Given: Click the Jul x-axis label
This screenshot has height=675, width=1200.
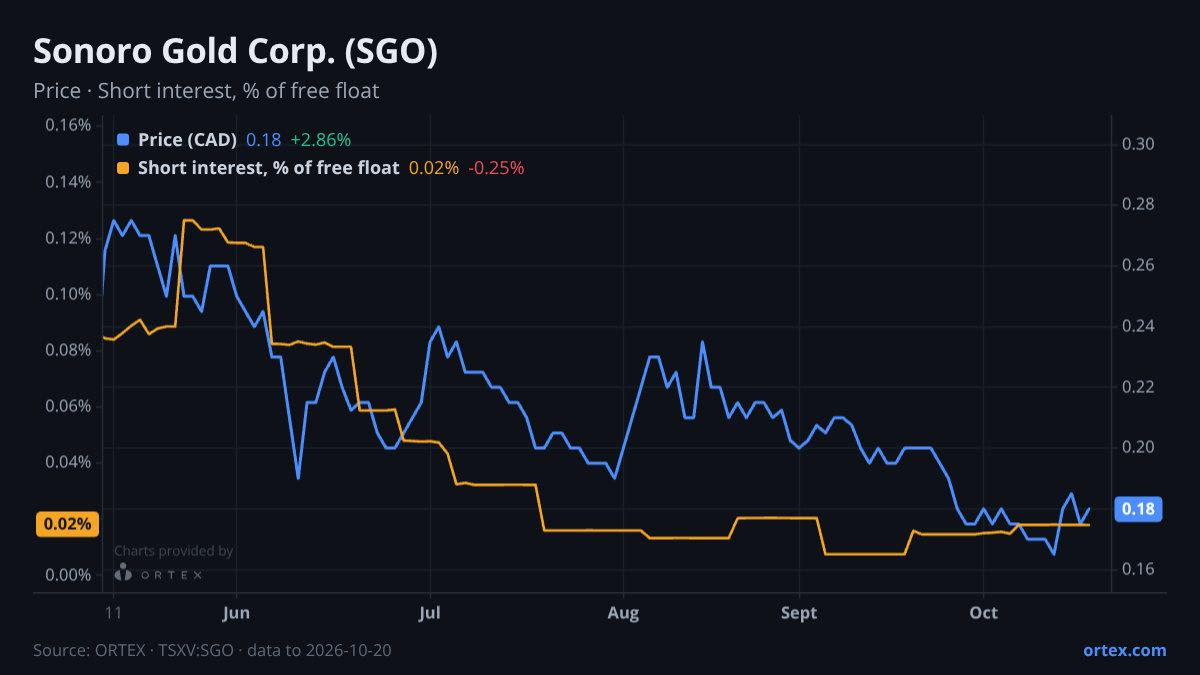Looking at the screenshot, I should click(x=430, y=612).
